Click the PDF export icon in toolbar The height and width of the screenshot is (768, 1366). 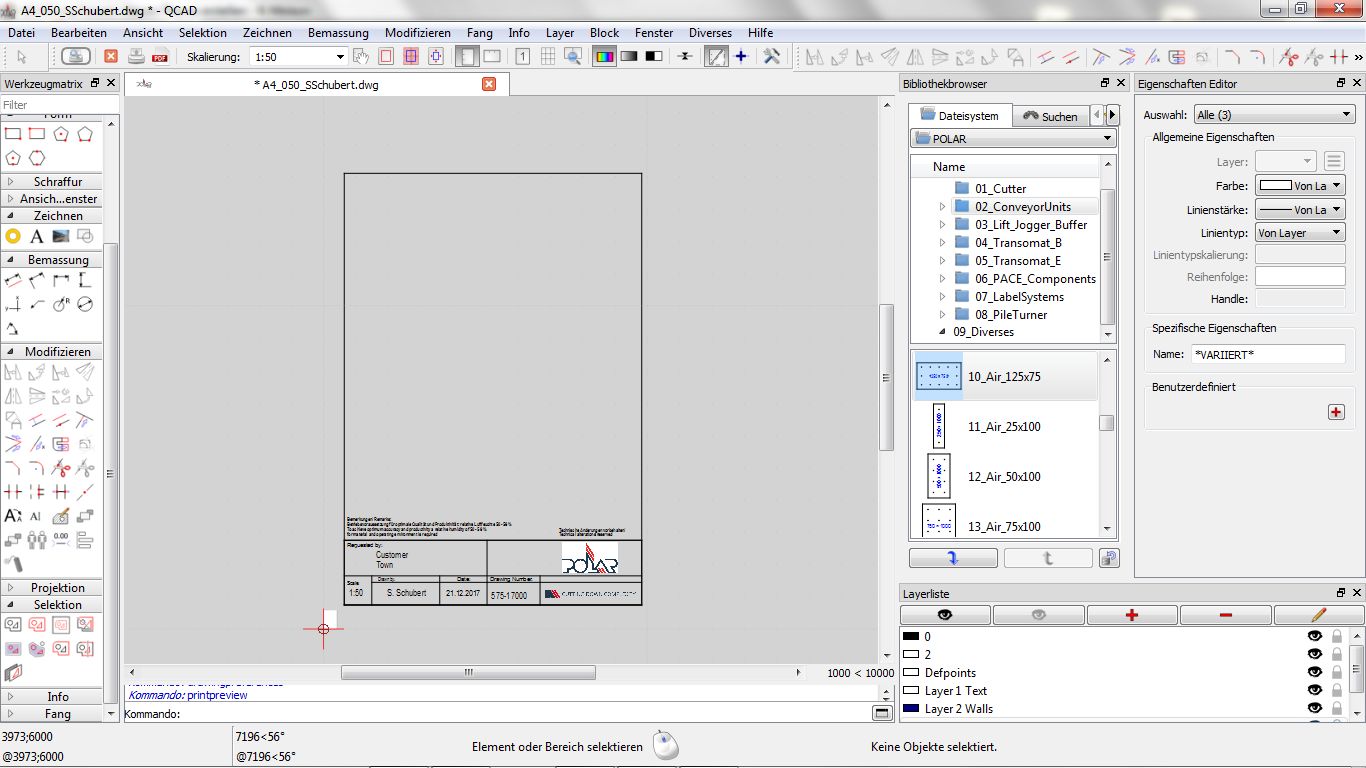point(160,57)
